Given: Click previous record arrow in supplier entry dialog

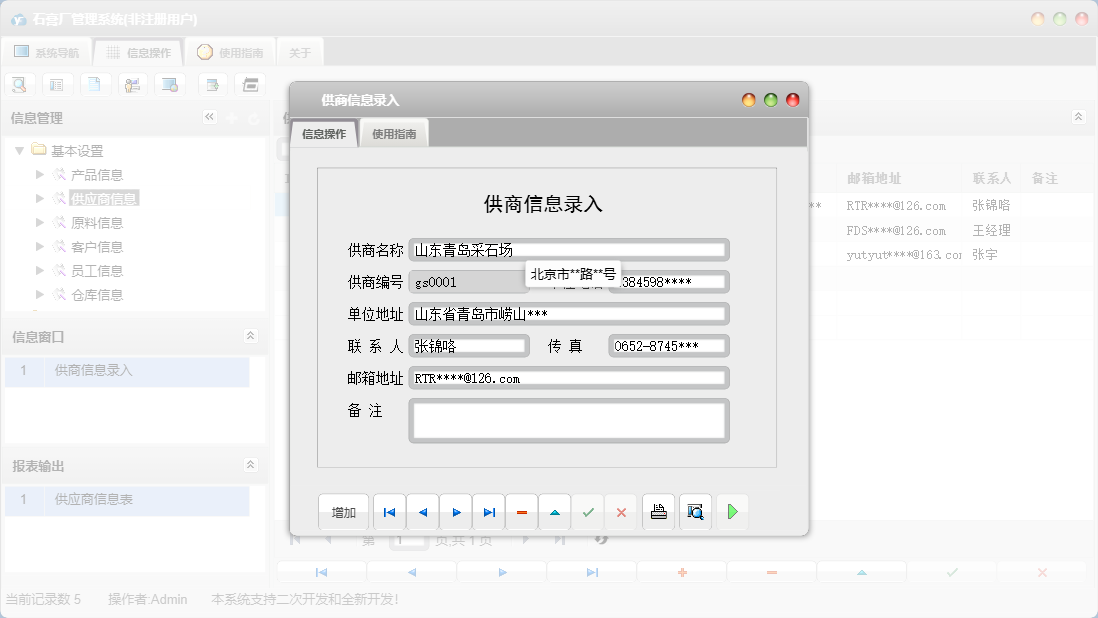Looking at the screenshot, I should pyautogui.click(x=422, y=512).
